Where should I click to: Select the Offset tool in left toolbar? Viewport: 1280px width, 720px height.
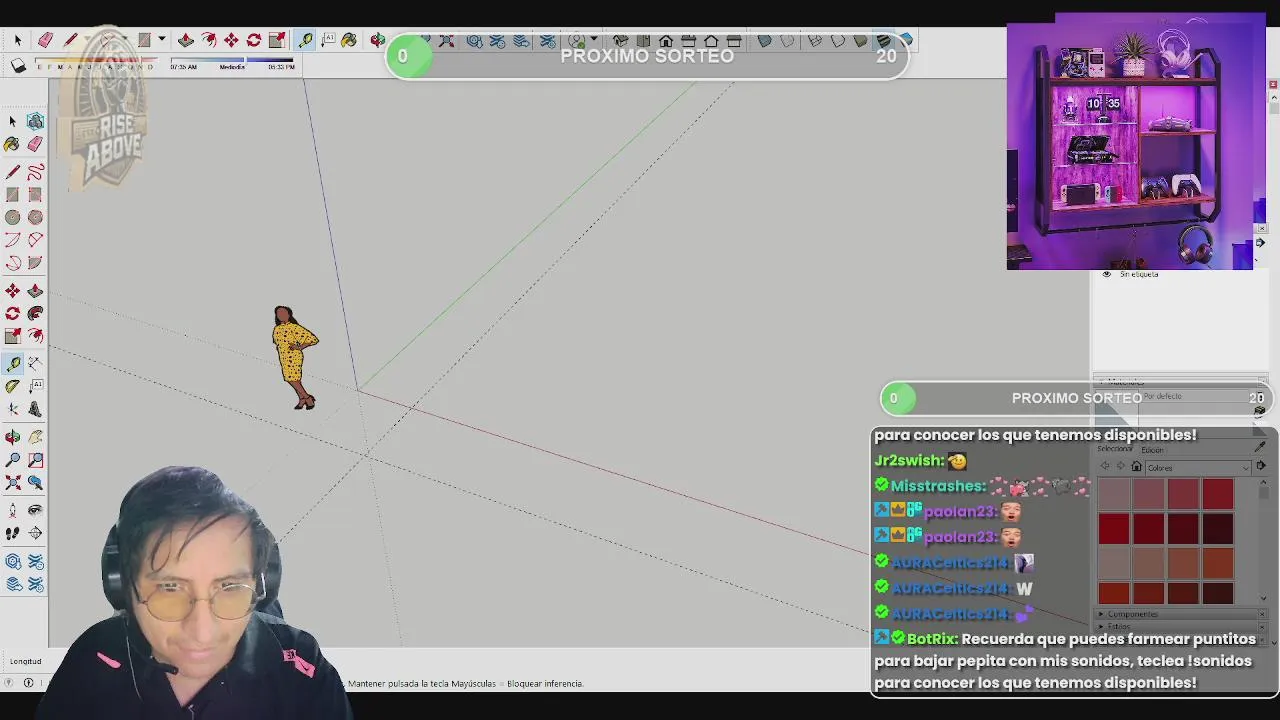[35, 336]
